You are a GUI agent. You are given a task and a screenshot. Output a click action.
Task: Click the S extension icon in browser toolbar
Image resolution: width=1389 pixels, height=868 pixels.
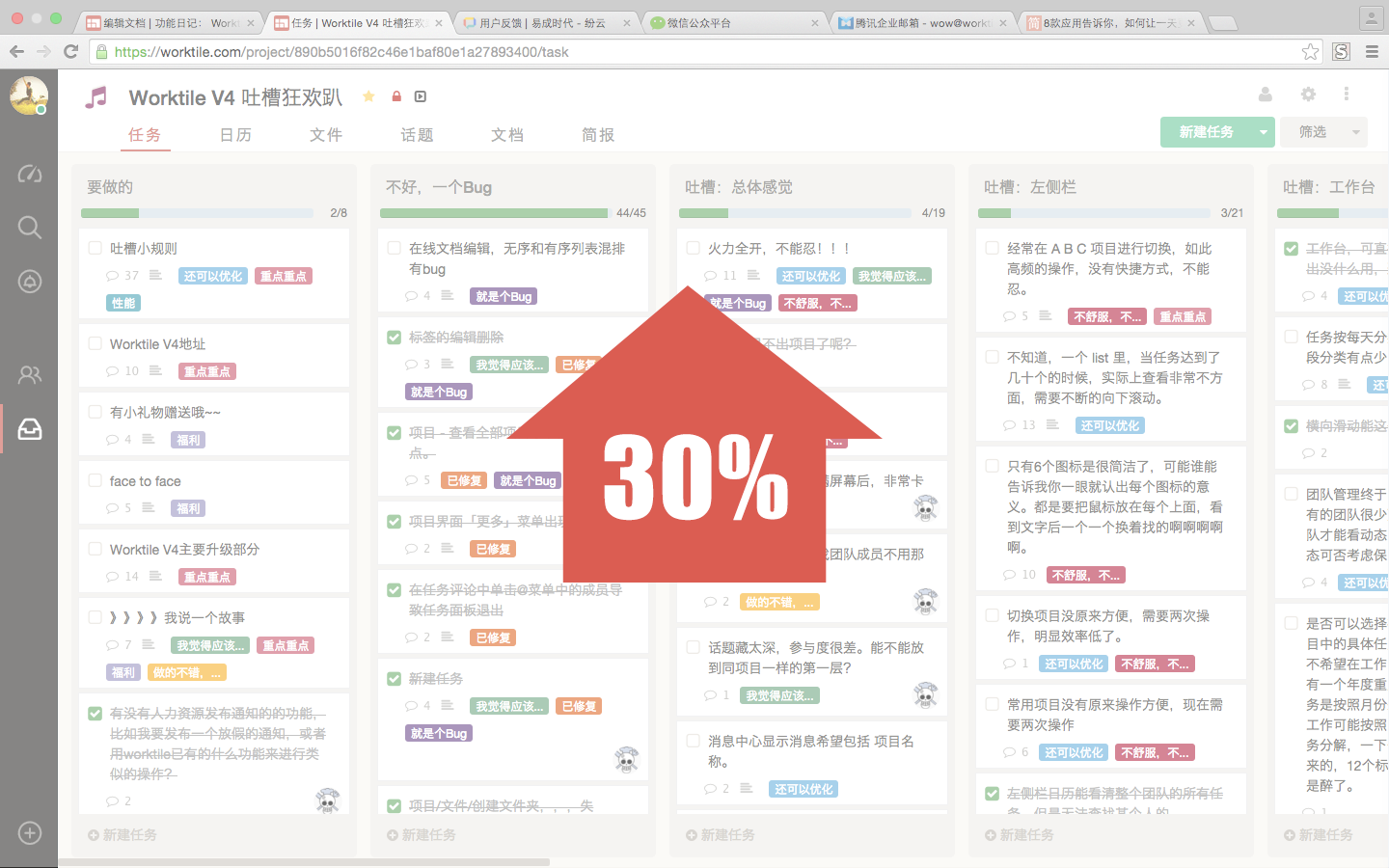point(1341,52)
